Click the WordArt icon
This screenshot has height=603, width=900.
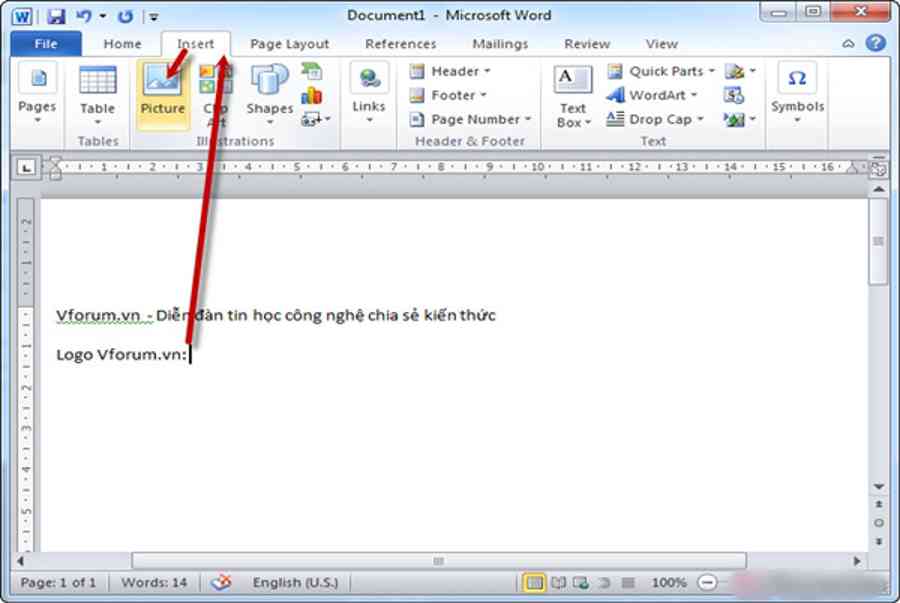[x=615, y=95]
